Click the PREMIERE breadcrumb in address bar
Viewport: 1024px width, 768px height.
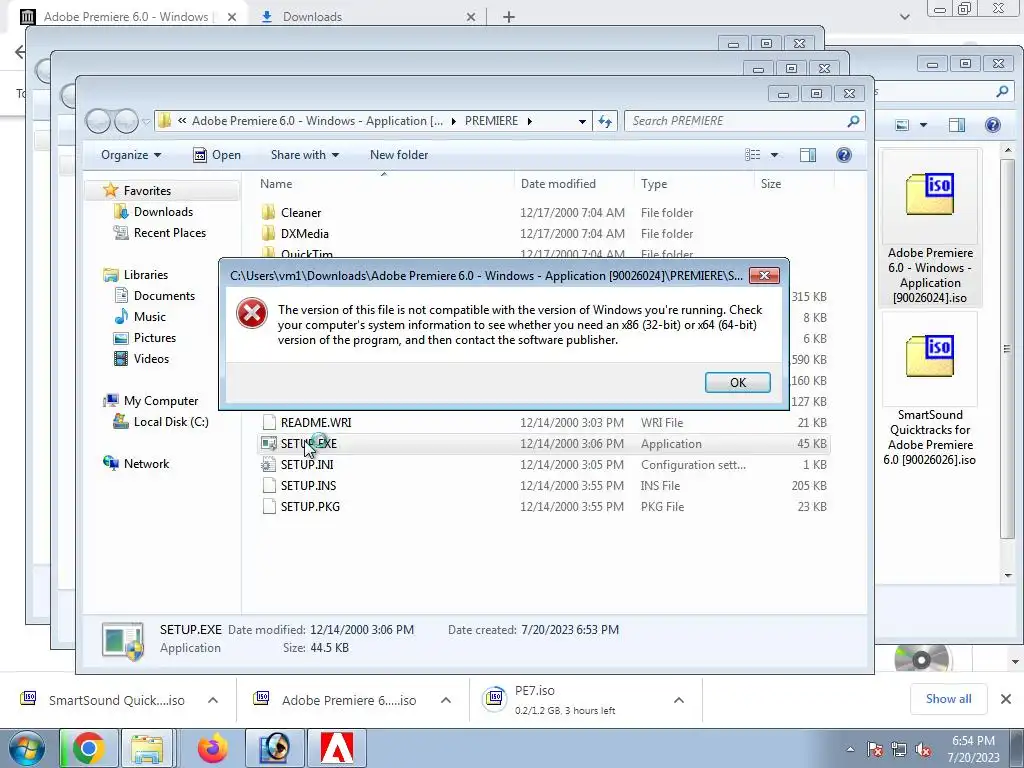pyautogui.click(x=491, y=121)
